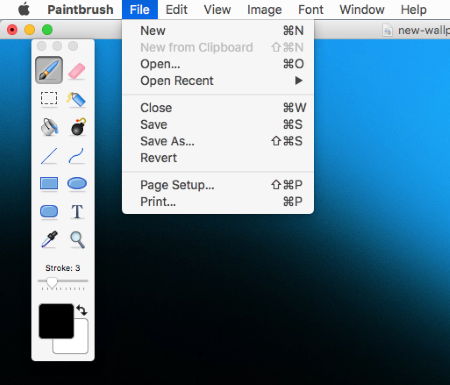Screen dimensions: 450x385
Task: Open the Edit menu
Action: click(176, 9)
